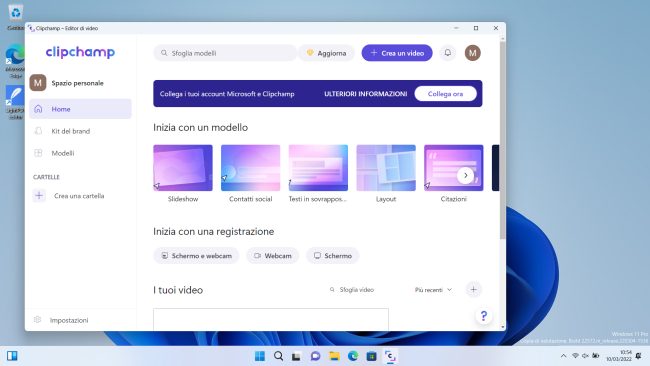Image resolution: width=650 pixels, height=366 pixels.
Task: Open the help question mark button
Action: point(484,316)
